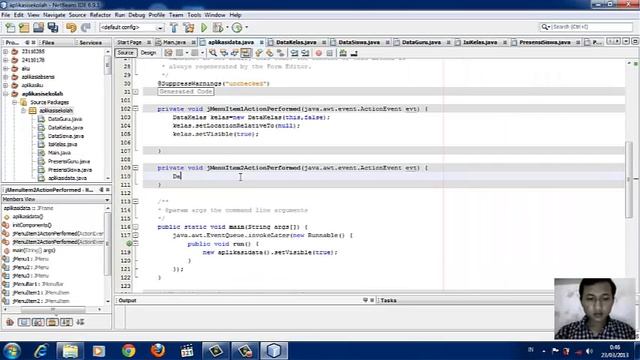
Task: Collapse the aplikasisekolah project node
Action: click(6, 94)
